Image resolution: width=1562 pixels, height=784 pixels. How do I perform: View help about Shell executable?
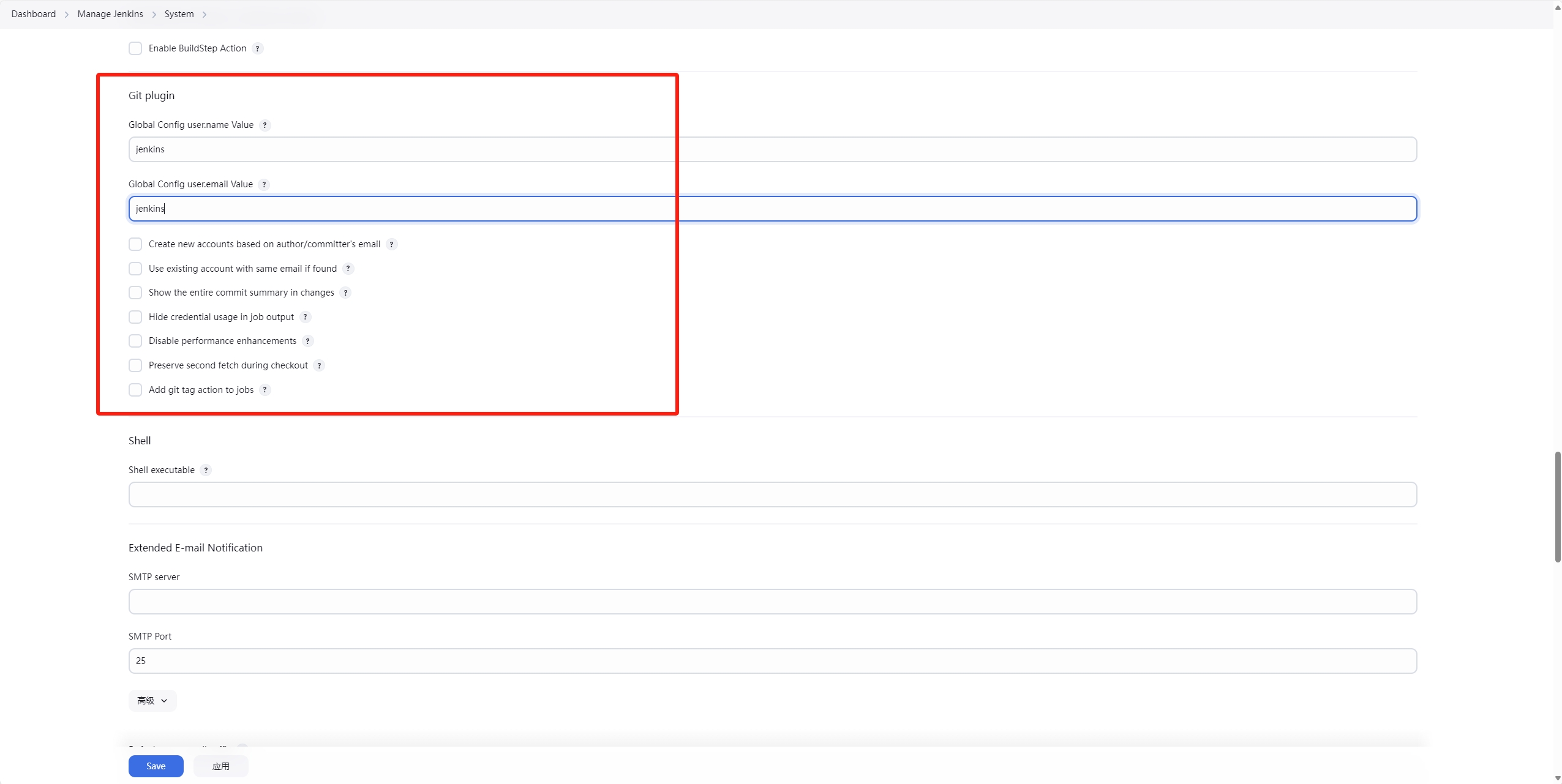pos(206,470)
